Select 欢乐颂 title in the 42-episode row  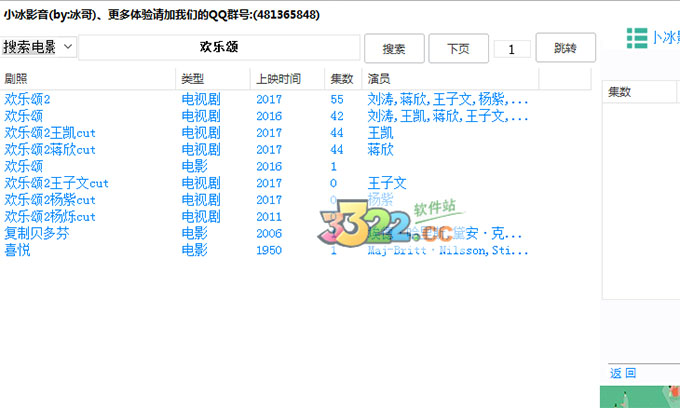pos(23,116)
